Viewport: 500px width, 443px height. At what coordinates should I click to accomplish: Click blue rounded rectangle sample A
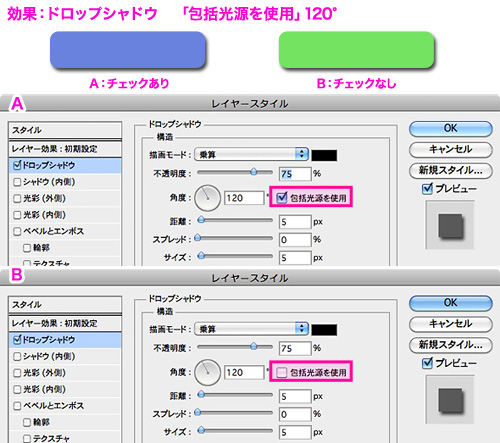127,50
